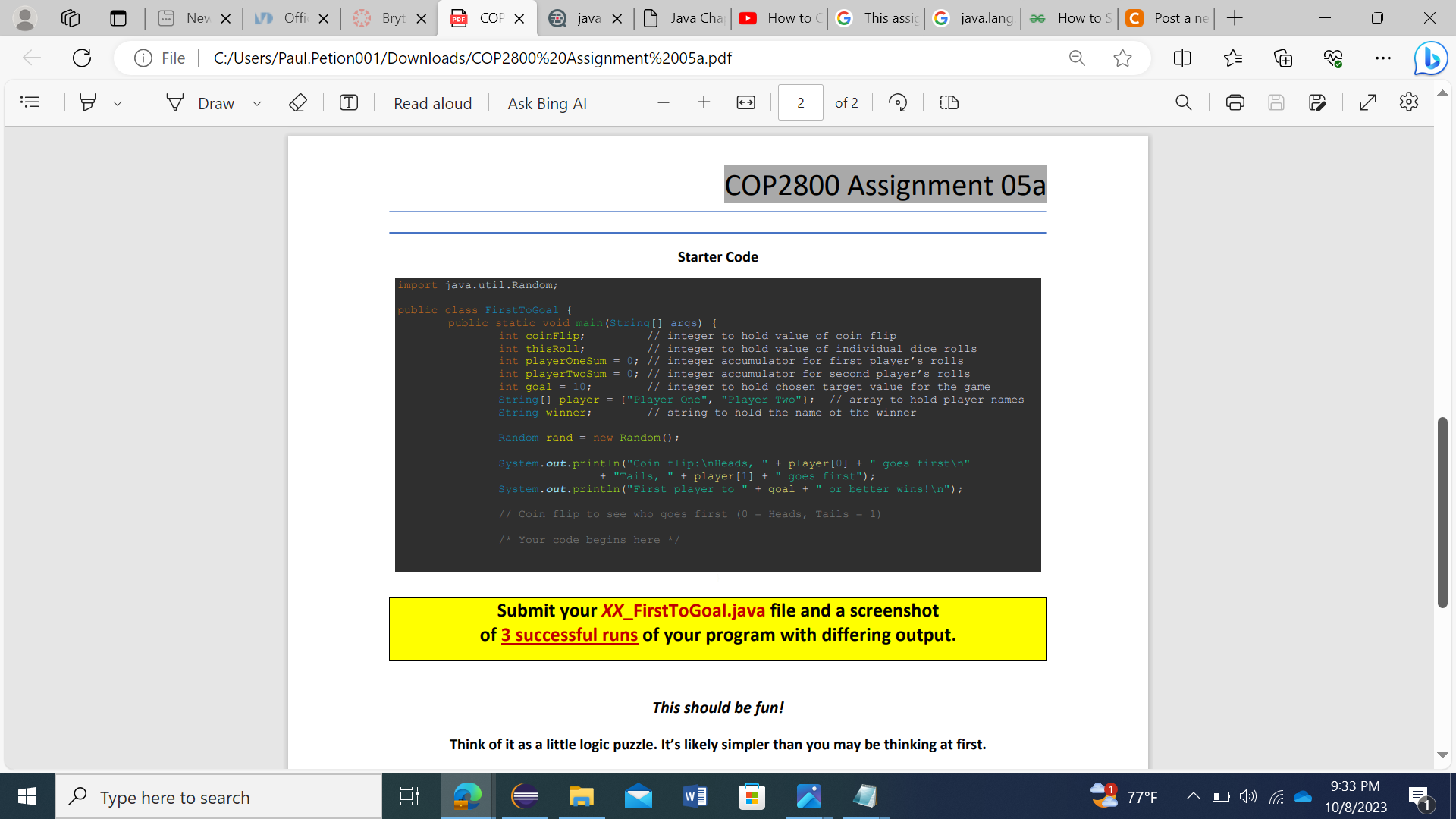Open Find in PDF search
1456x819 pixels.
click(x=1184, y=102)
